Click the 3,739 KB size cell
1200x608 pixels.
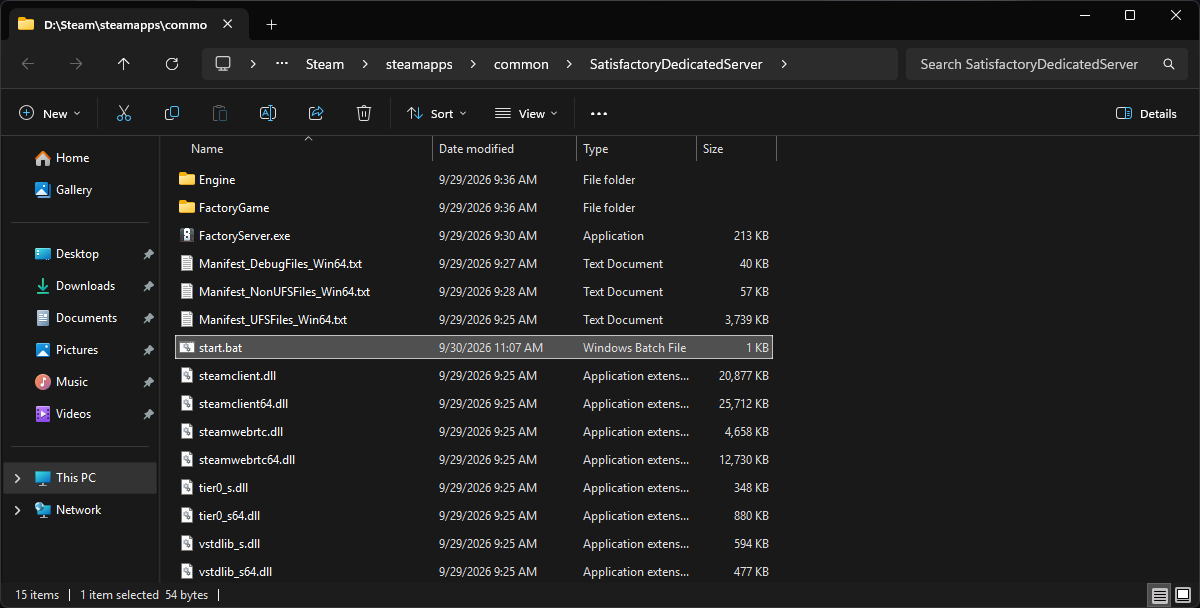pyautogui.click(x=747, y=320)
